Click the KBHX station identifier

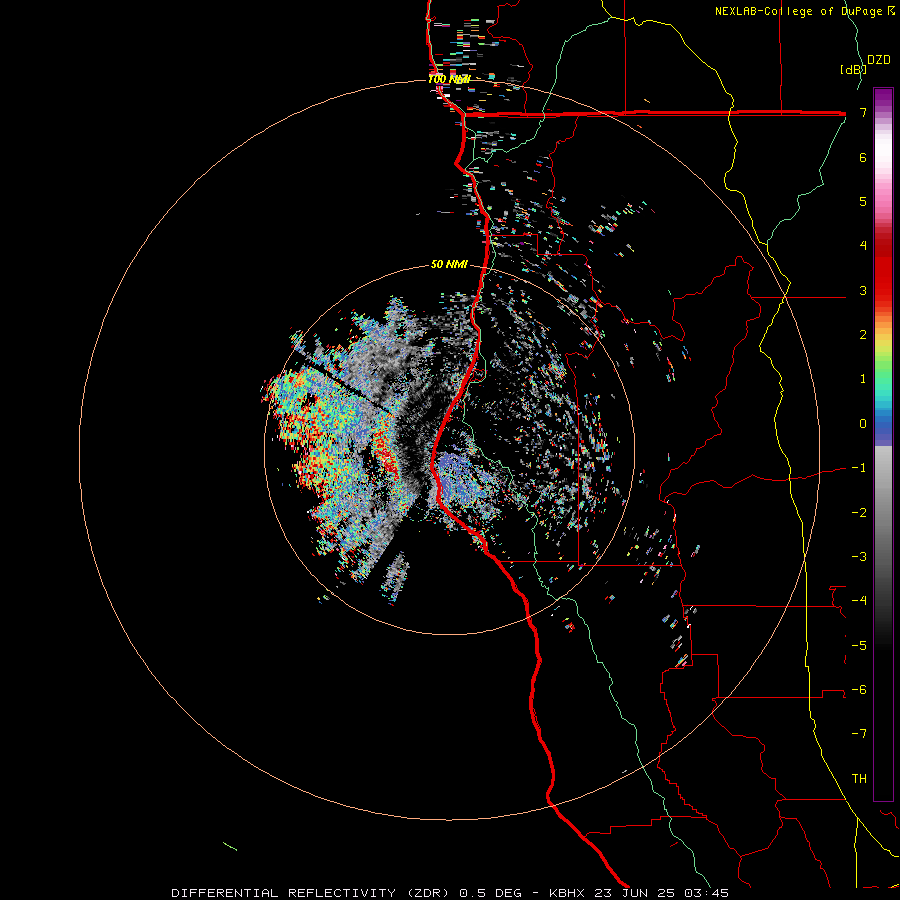pos(567,893)
